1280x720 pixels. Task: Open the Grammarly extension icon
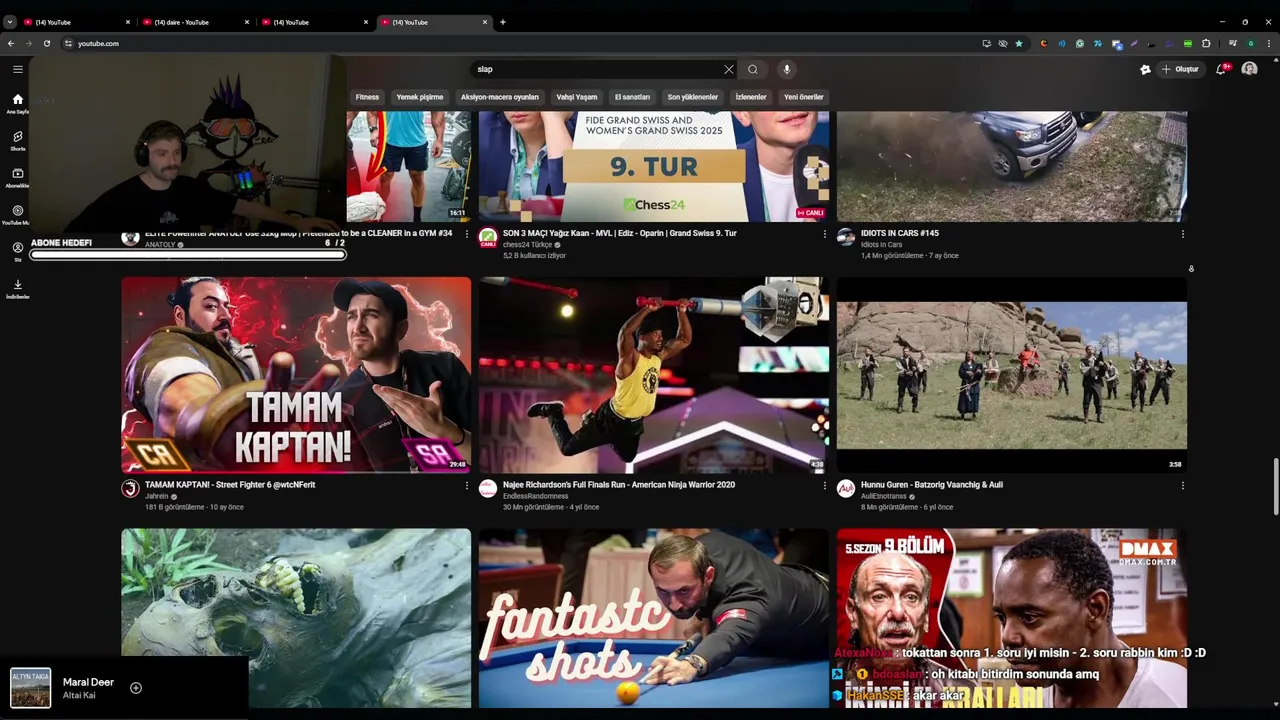coord(1080,43)
